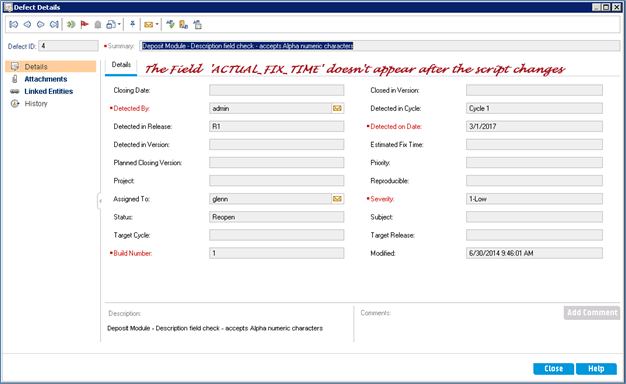Open the Attachments sidebar item
Viewport: 626px width, 384px height.
point(46,79)
